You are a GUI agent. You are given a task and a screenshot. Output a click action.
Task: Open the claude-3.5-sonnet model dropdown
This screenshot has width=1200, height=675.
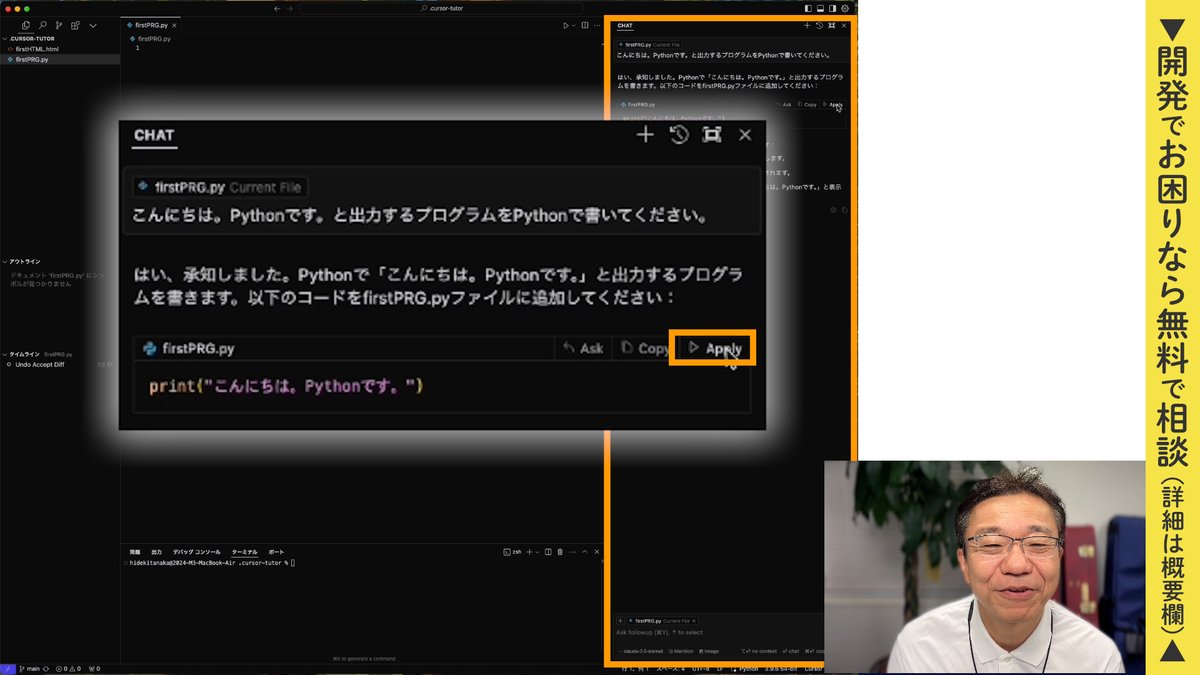point(641,651)
